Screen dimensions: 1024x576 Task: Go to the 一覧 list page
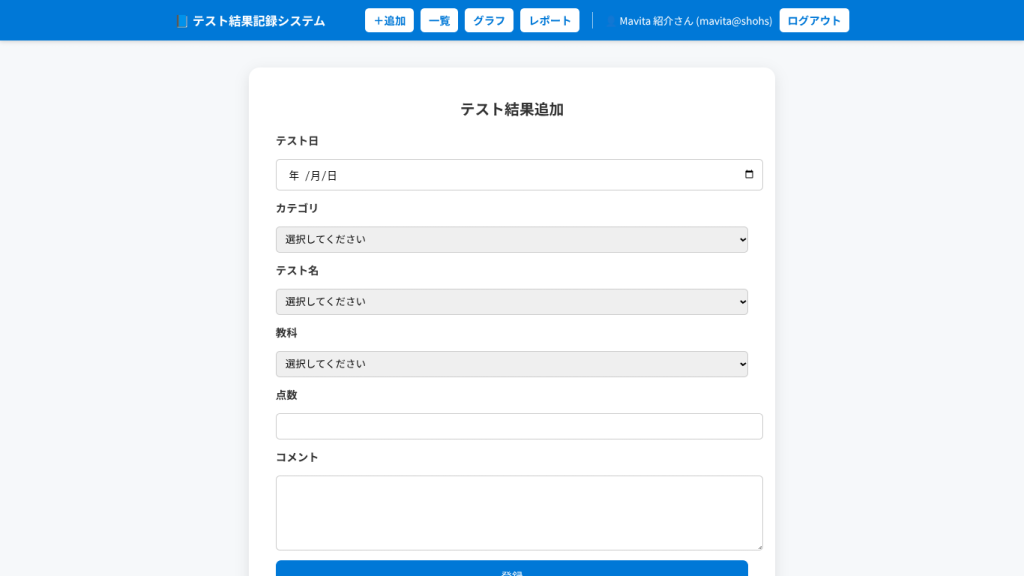click(x=439, y=21)
